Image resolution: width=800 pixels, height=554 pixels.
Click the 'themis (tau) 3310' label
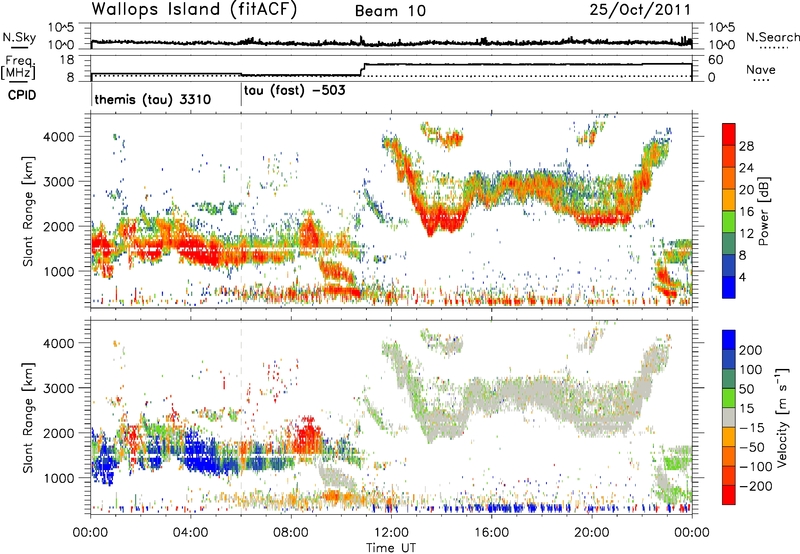tap(153, 99)
